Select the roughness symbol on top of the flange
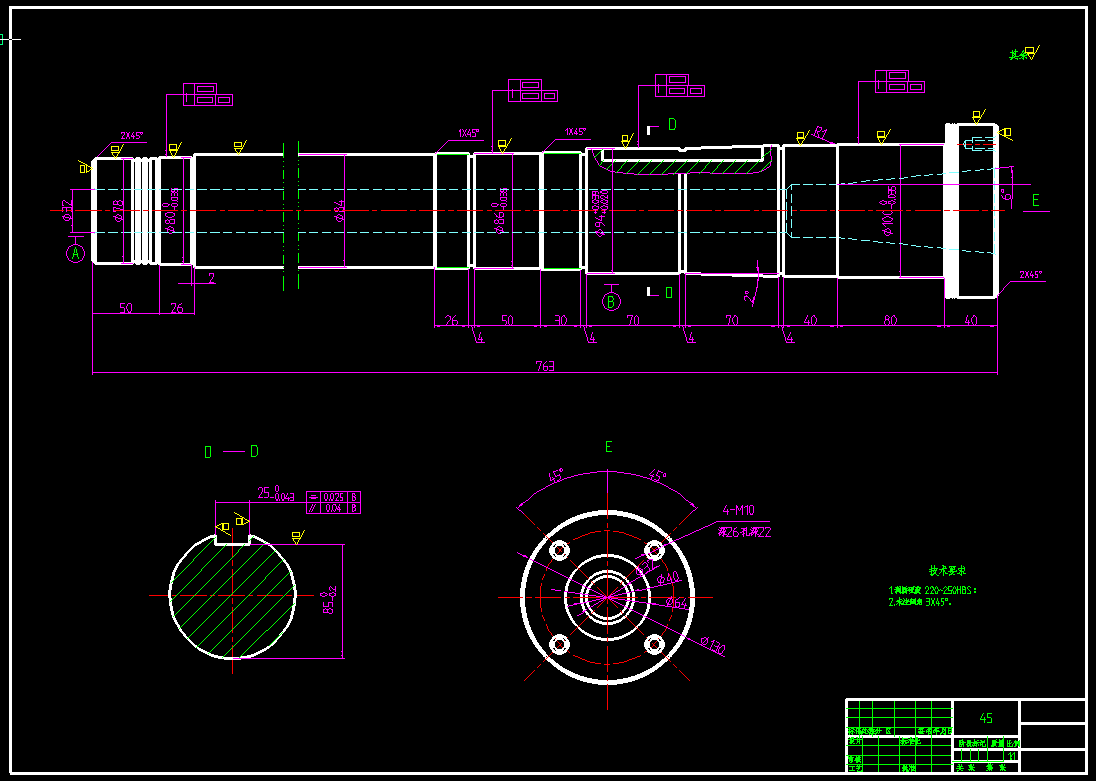This screenshot has height=781, width=1096. pyautogui.click(x=977, y=116)
